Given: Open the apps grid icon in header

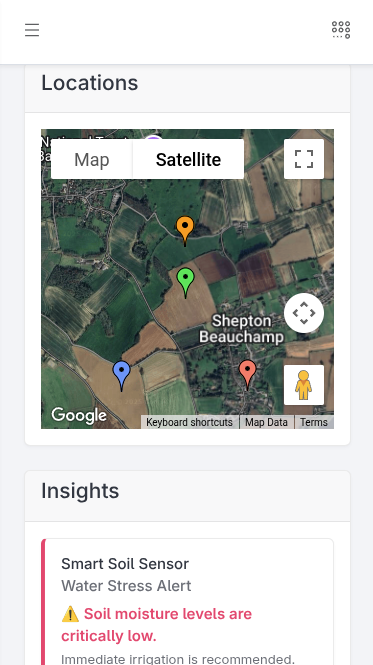Looking at the screenshot, I should [x=341, y=30].
